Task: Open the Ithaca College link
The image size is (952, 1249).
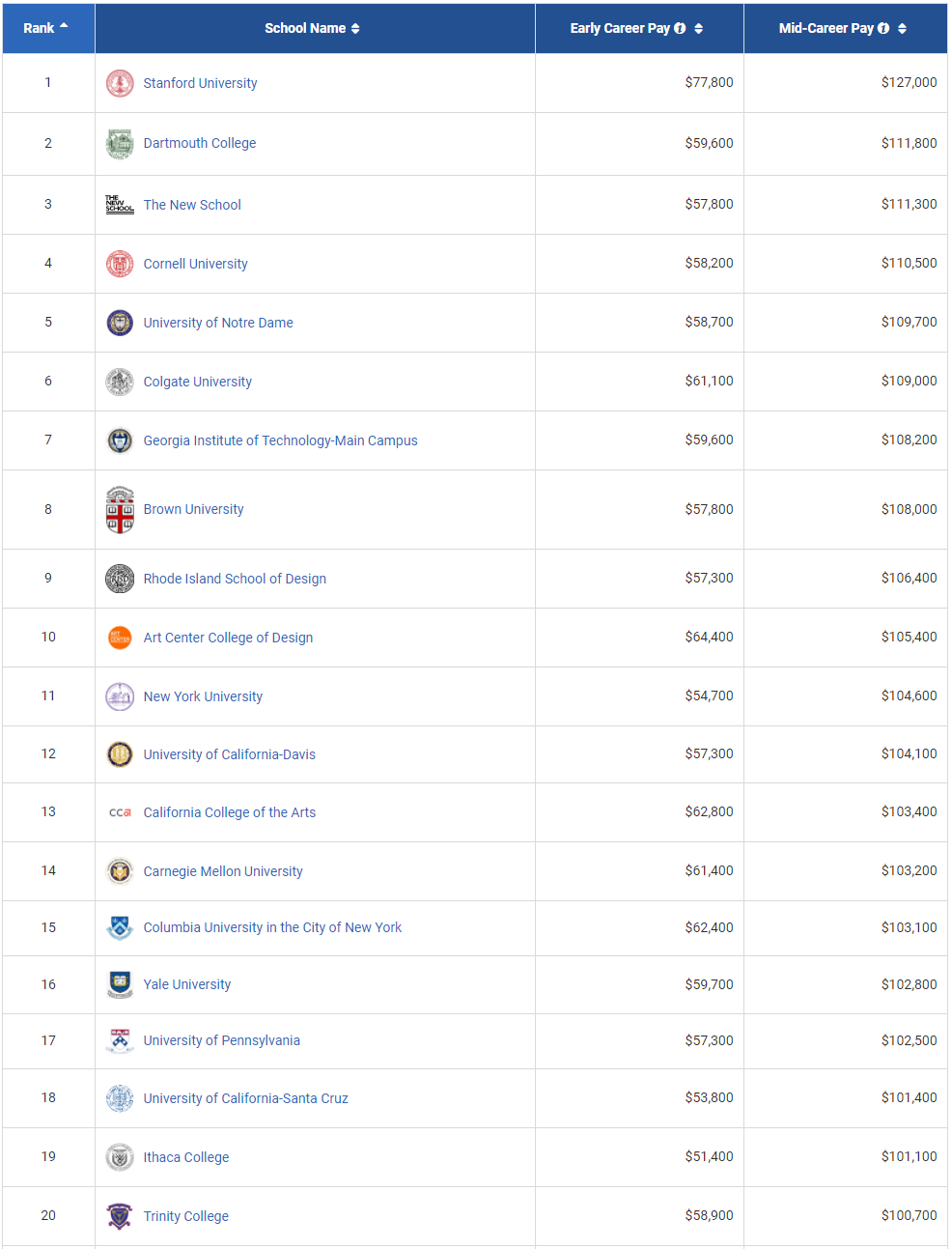Action: [x=186, y=1157]
